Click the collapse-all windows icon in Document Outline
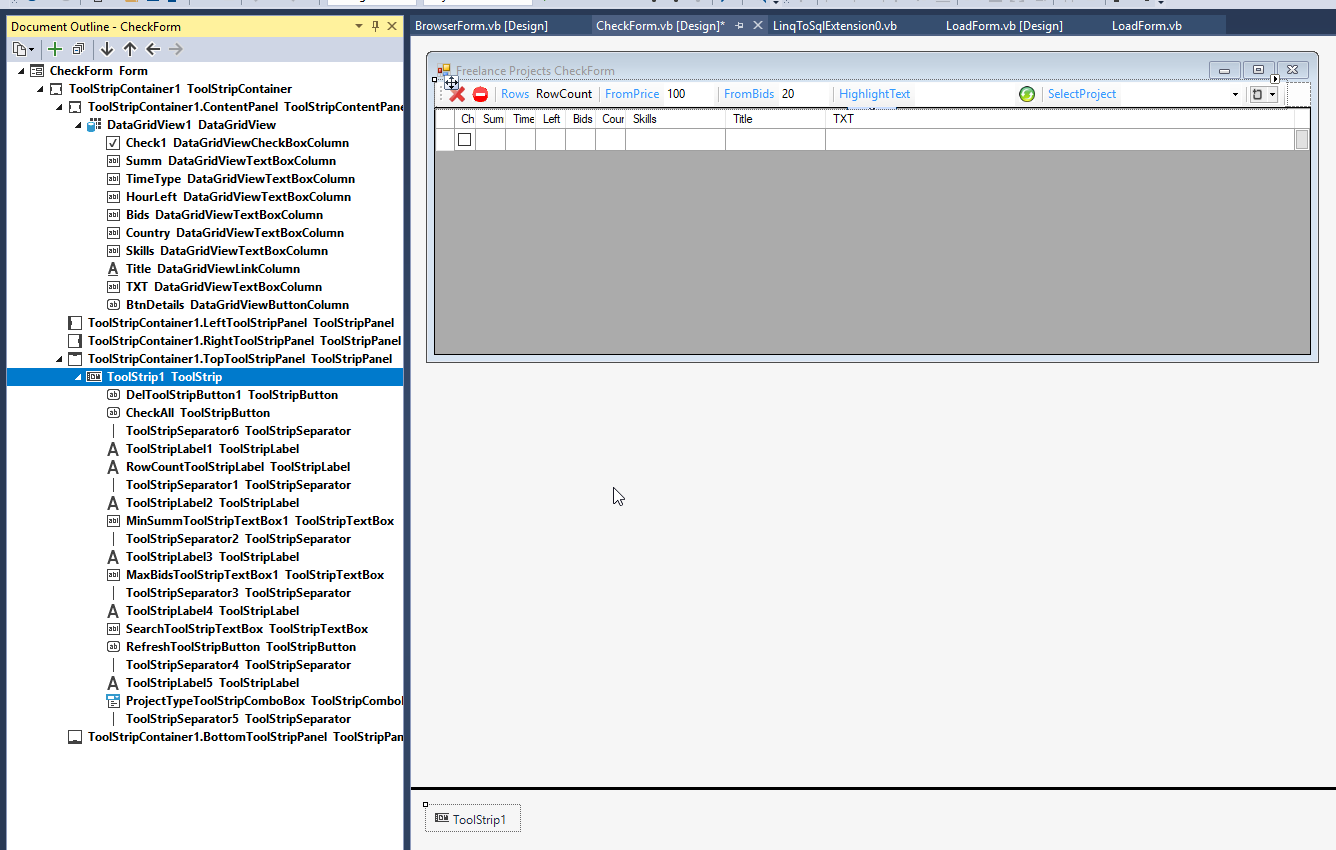The height and width of the screenshot is (850, 1336). (78, 49)
